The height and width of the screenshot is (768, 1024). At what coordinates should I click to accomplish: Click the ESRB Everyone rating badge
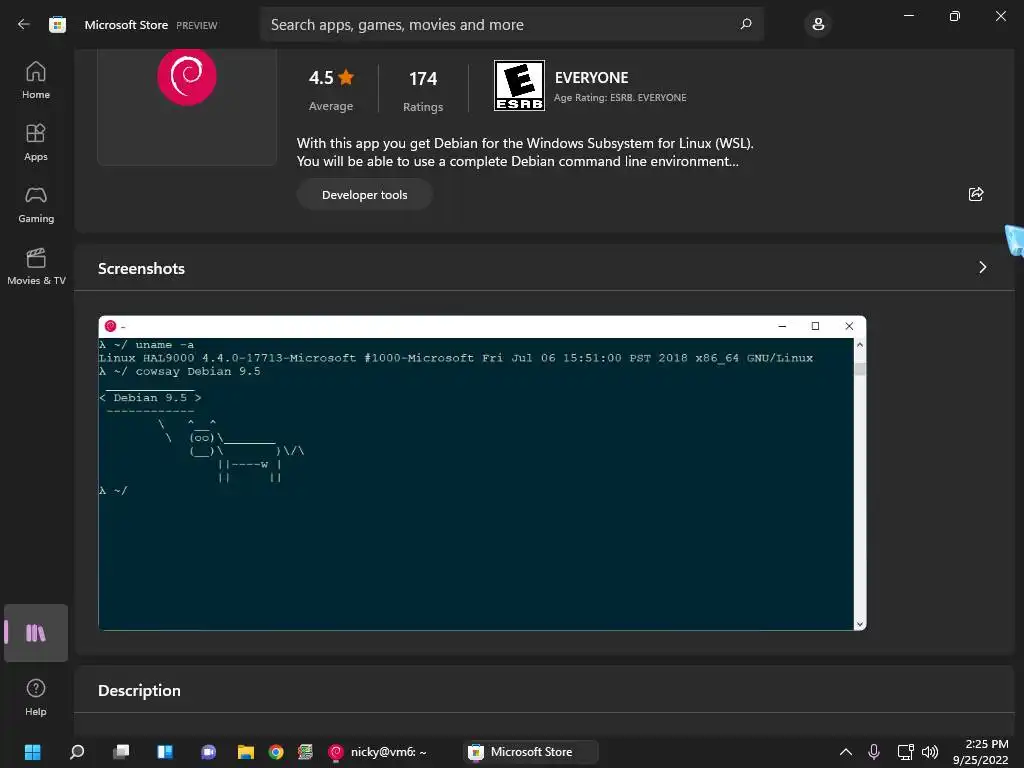click(519, 86)
